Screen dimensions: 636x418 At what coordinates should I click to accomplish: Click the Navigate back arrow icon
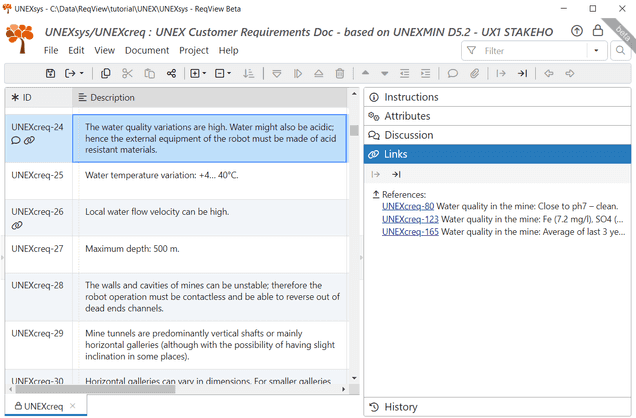pyautogui.click(x=549, y=73)
